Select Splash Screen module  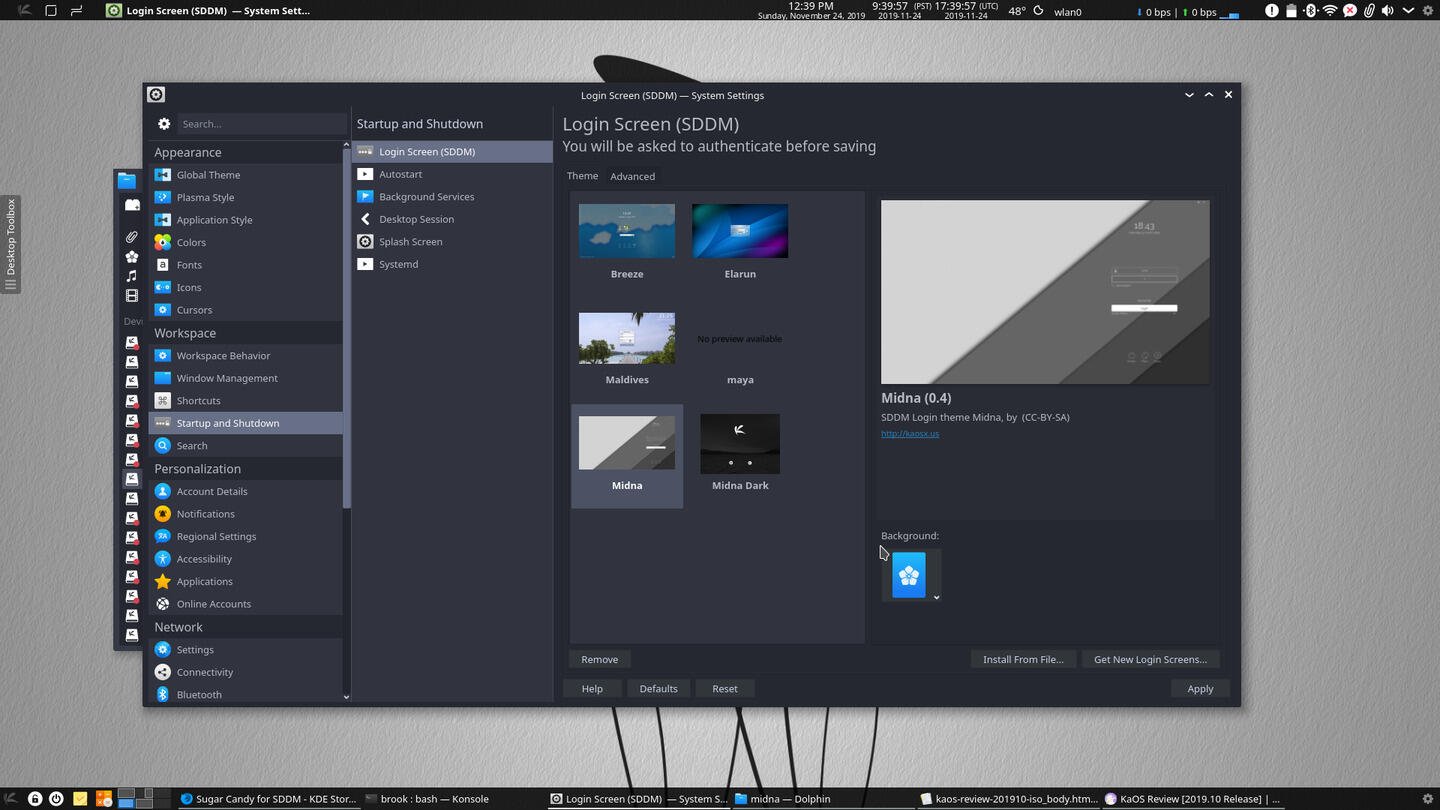[452, 242]
